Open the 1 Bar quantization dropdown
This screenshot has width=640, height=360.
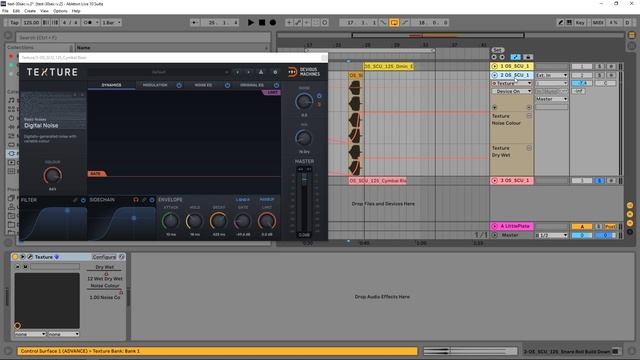[111, 22]
